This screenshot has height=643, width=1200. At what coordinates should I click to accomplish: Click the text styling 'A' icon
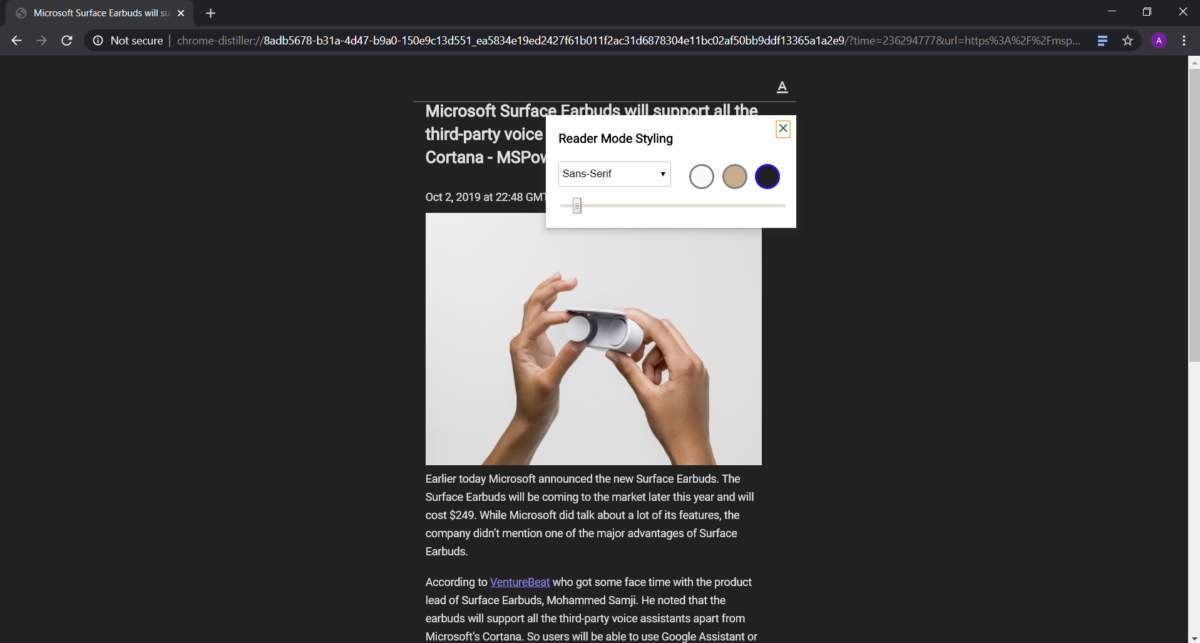pos(782,87)
